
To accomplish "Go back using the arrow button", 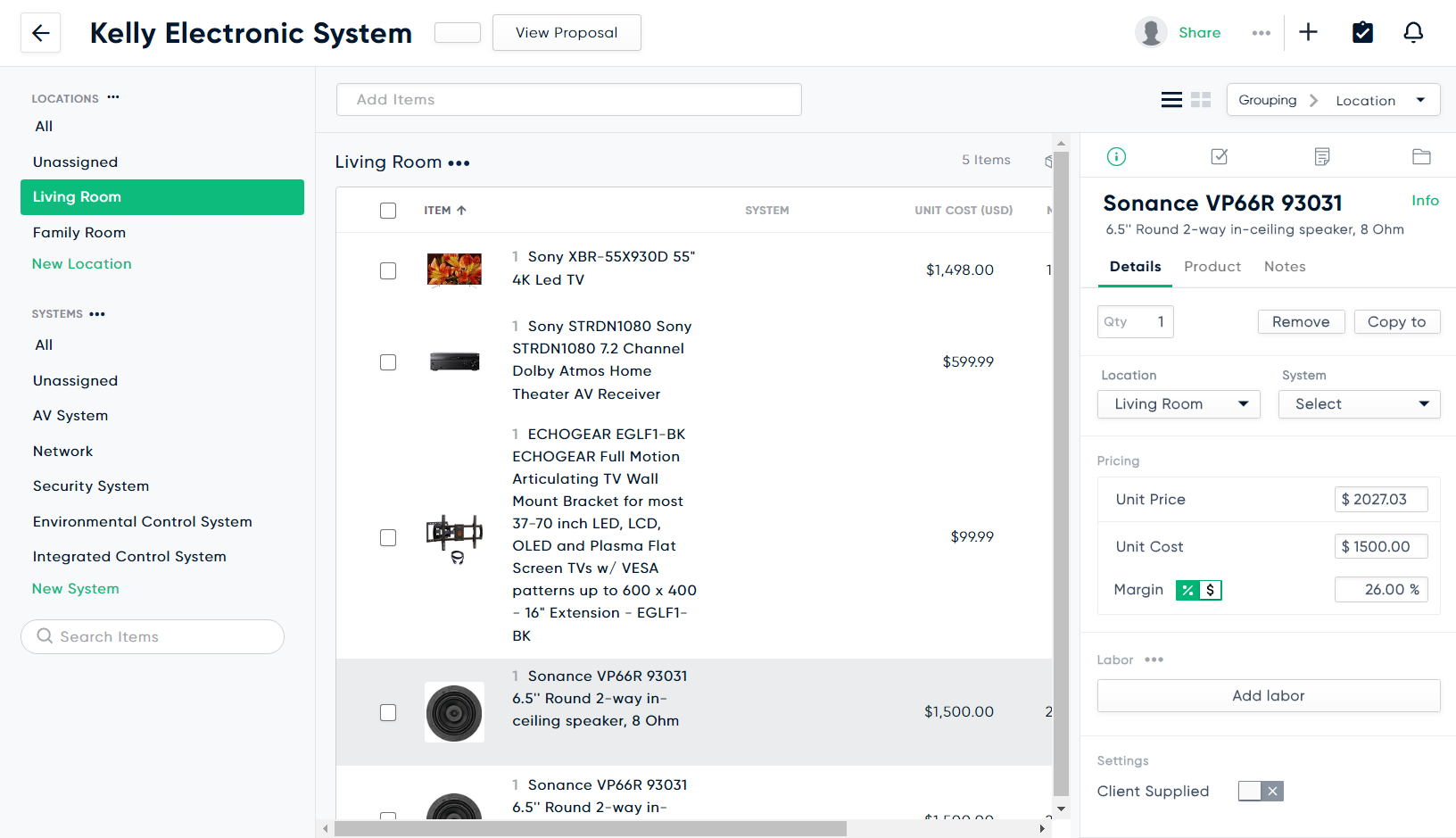I will pos(40,33).
